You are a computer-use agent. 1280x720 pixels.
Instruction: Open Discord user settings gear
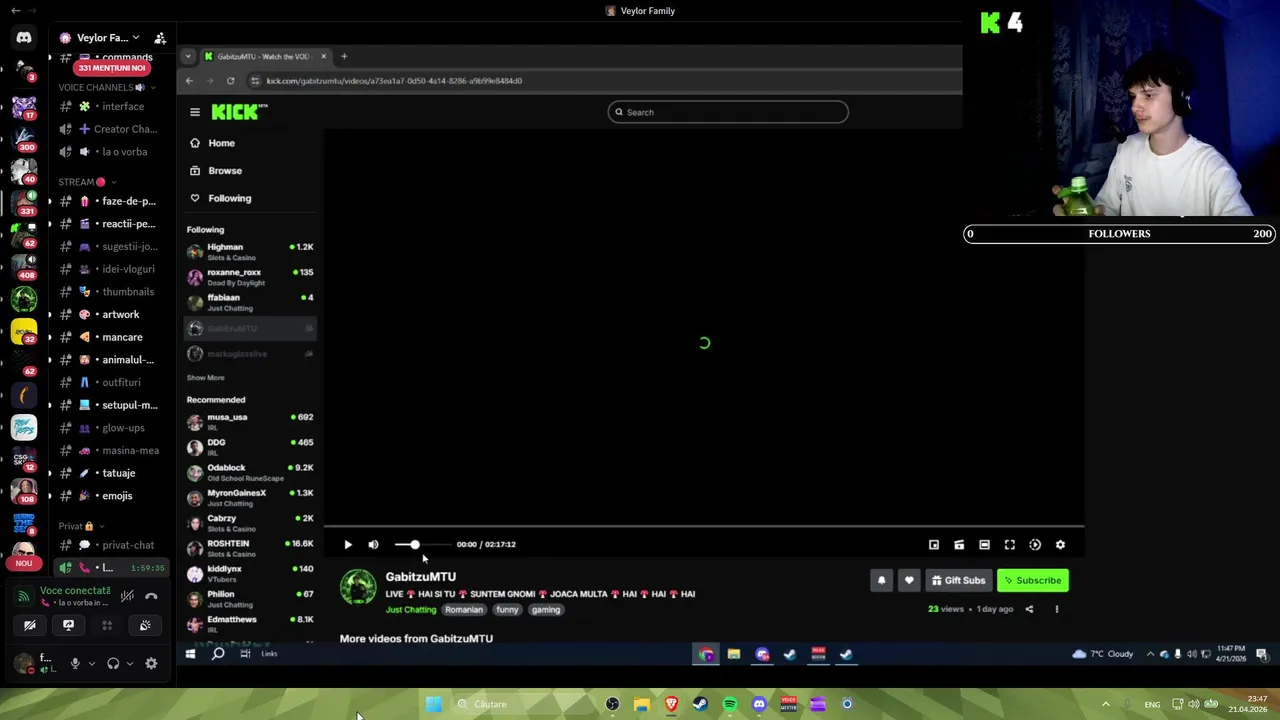(151, 663)
